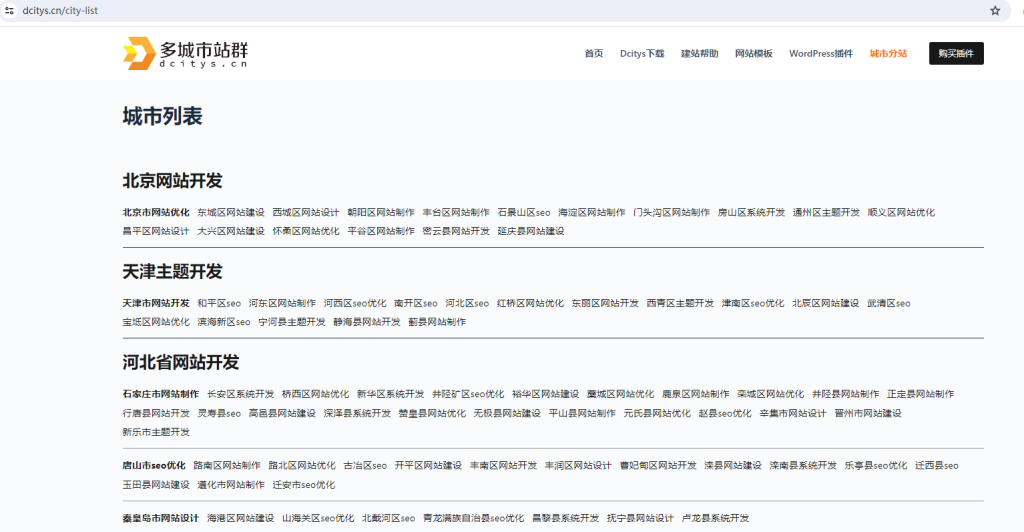The image size is (1024, 532).
Task: Select the 城市分站 navigation item
Action: [888, 54]
